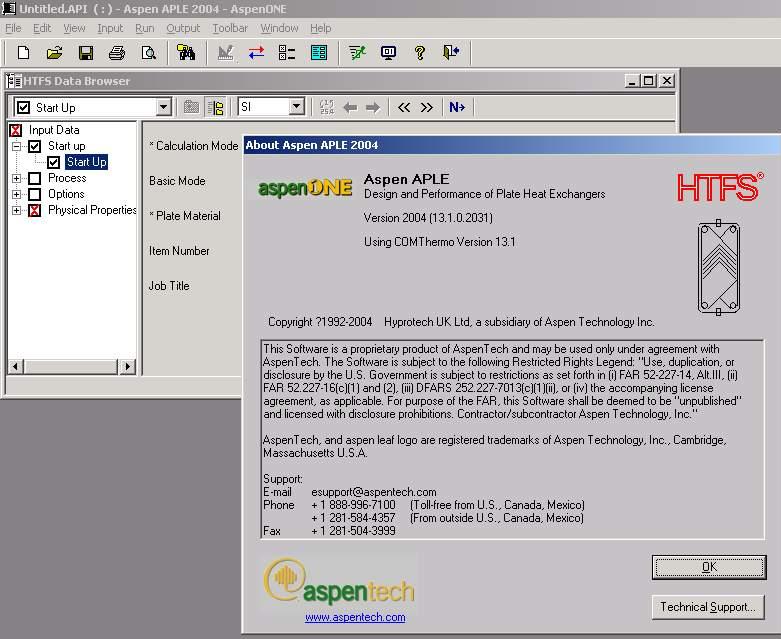The image size is (781, 639).
Task: Print with the printer toolbar icon
Action: coord(117,52)
